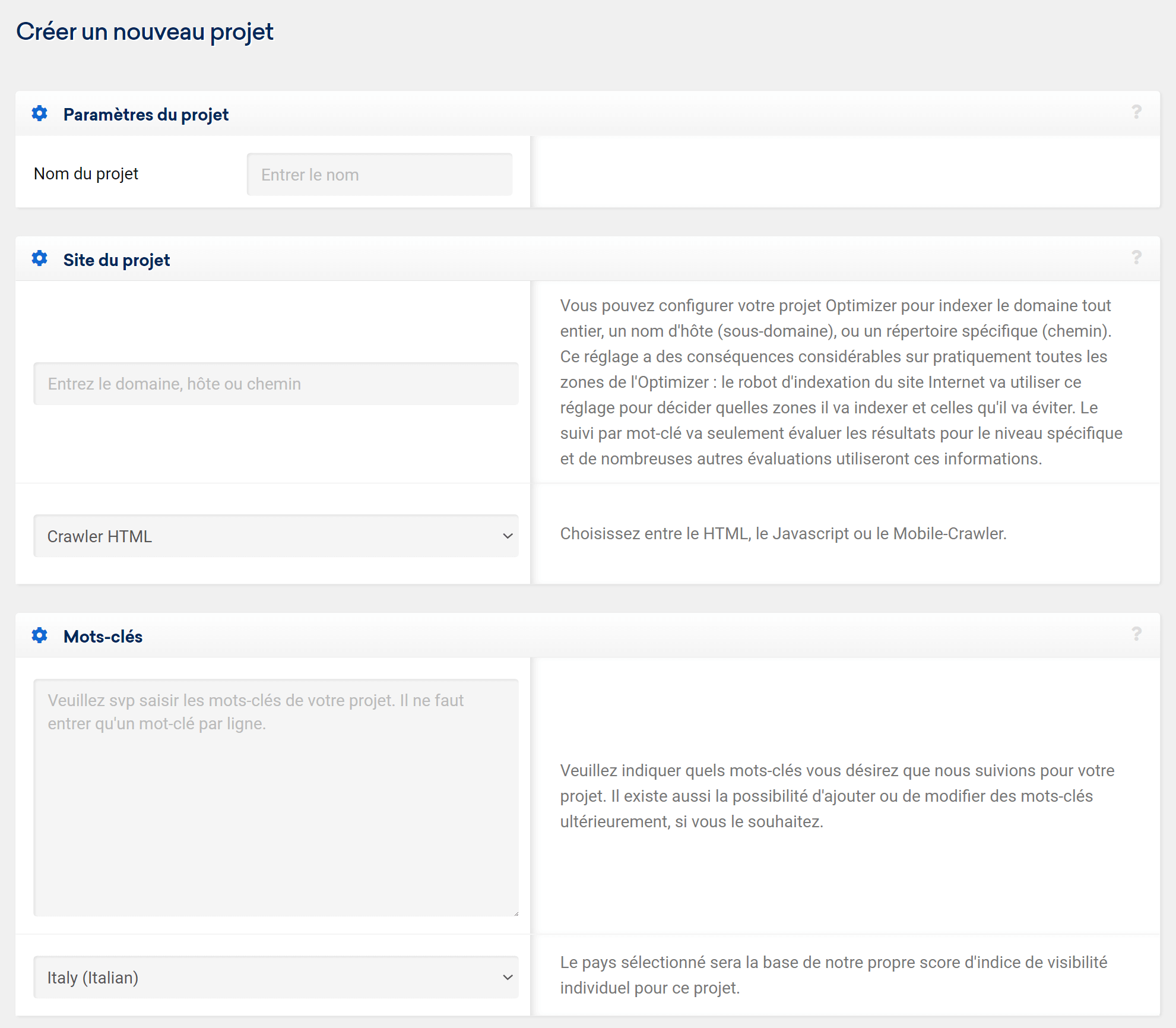Click the text 'Choisissez entre le HTML, le Javascript ou le Mobile-Crawler.'

[784, 533]
